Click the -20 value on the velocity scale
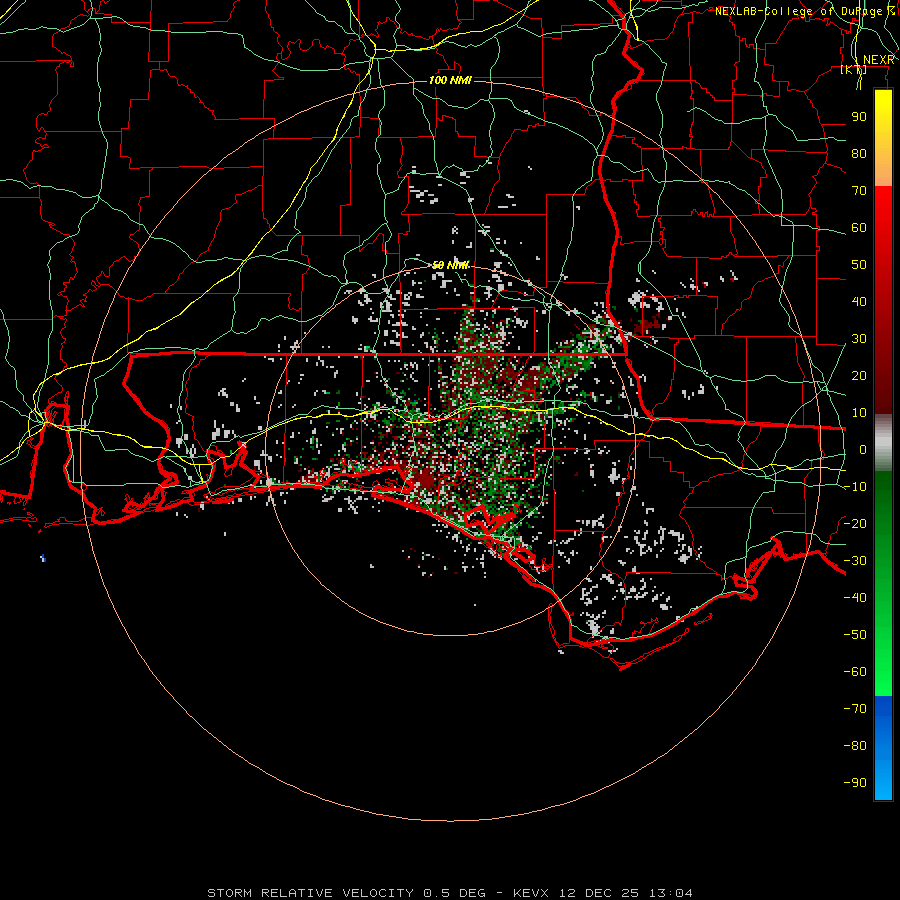 855,524
